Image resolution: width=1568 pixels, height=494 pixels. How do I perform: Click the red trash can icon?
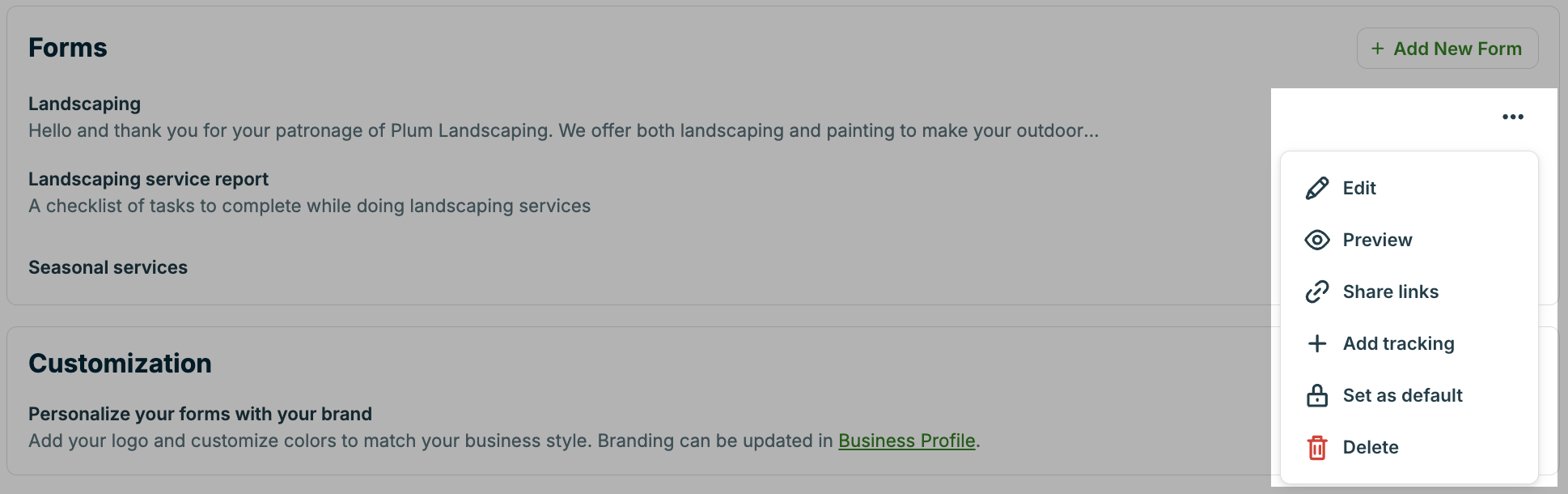coord(1317,447)
